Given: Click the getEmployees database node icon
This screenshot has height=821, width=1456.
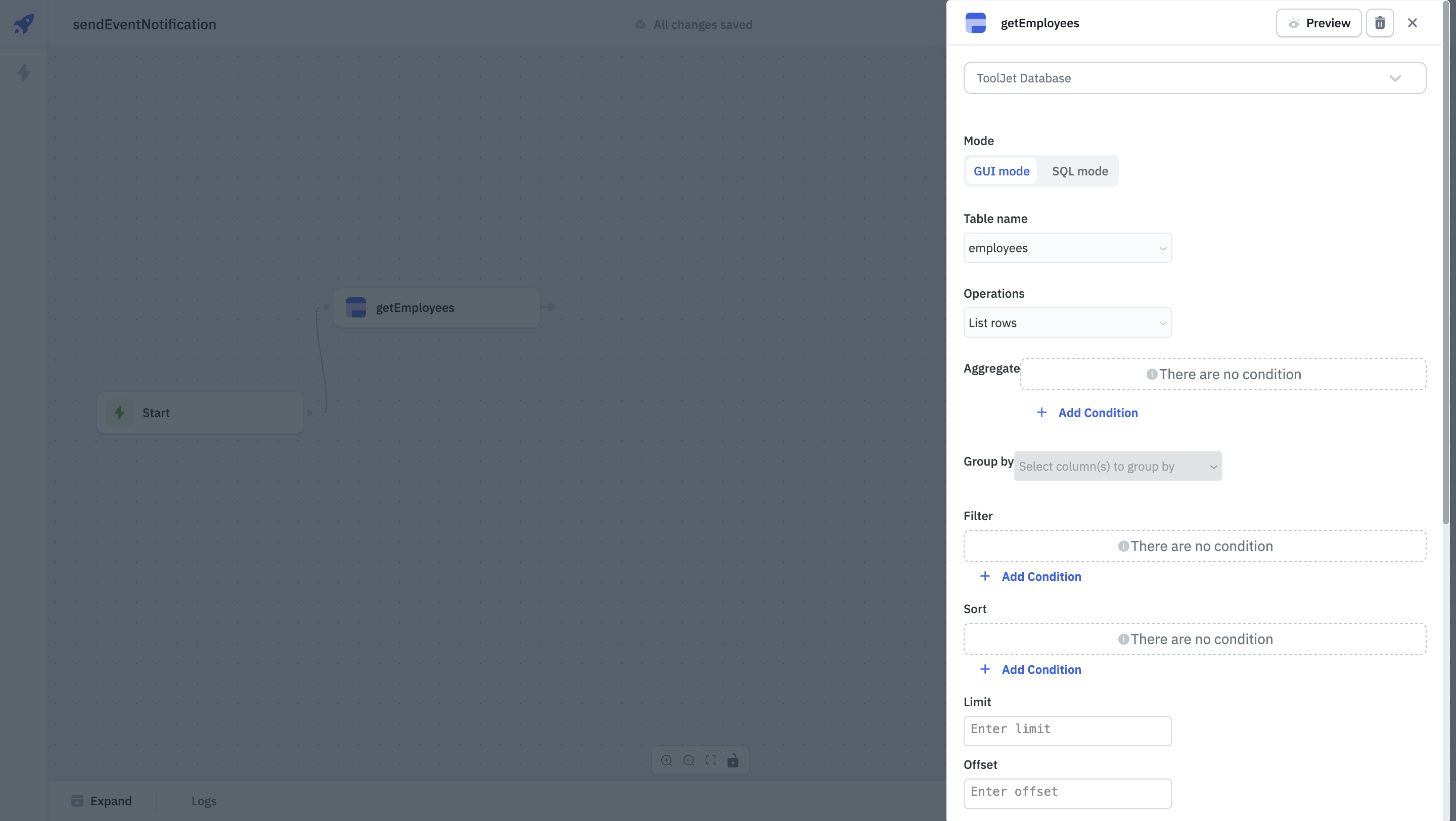Looking at the screenshot, I should point(357,307).
